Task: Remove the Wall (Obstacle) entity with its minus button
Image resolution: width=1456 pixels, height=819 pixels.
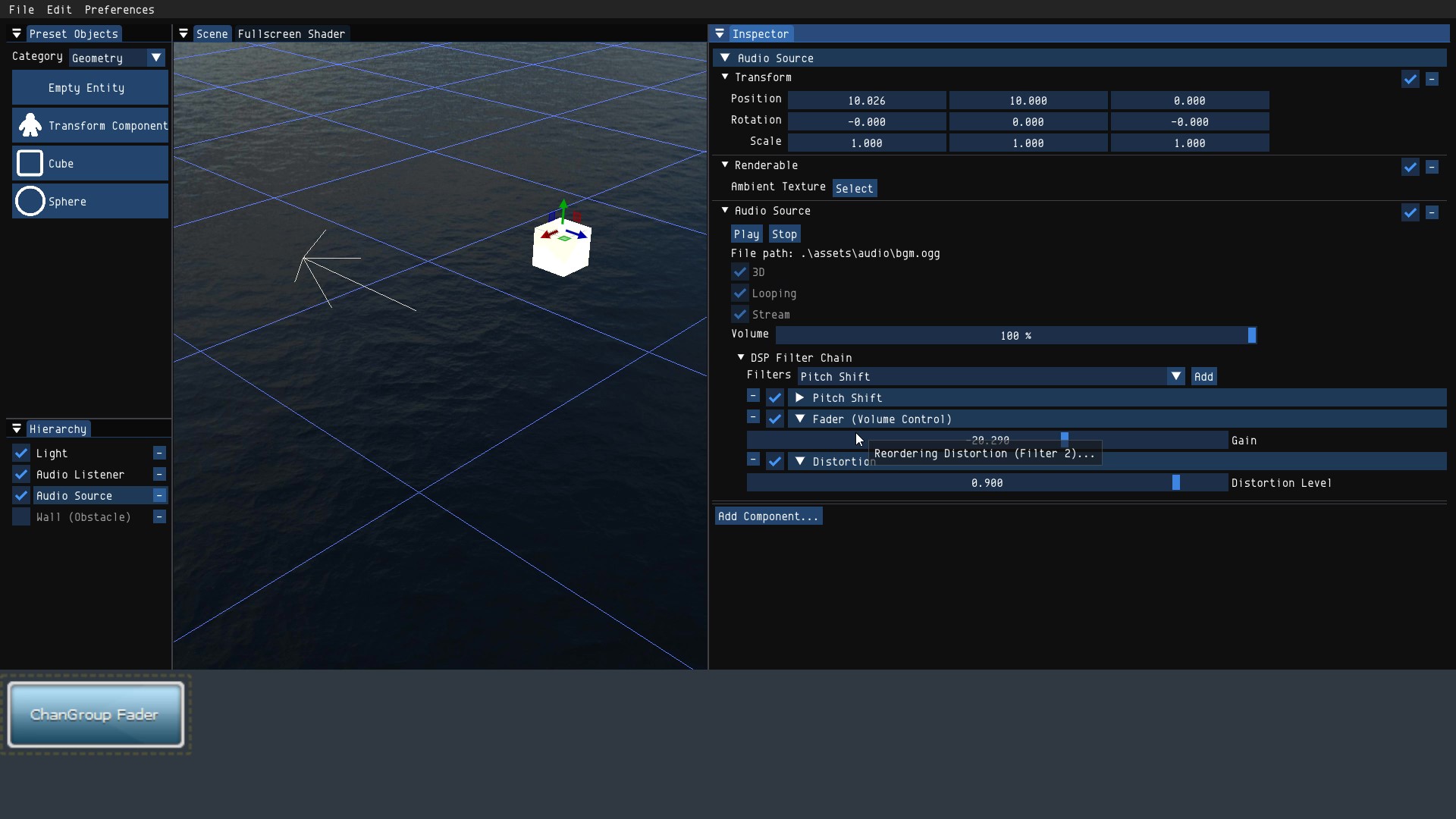Action: click(x=159, y=516)
